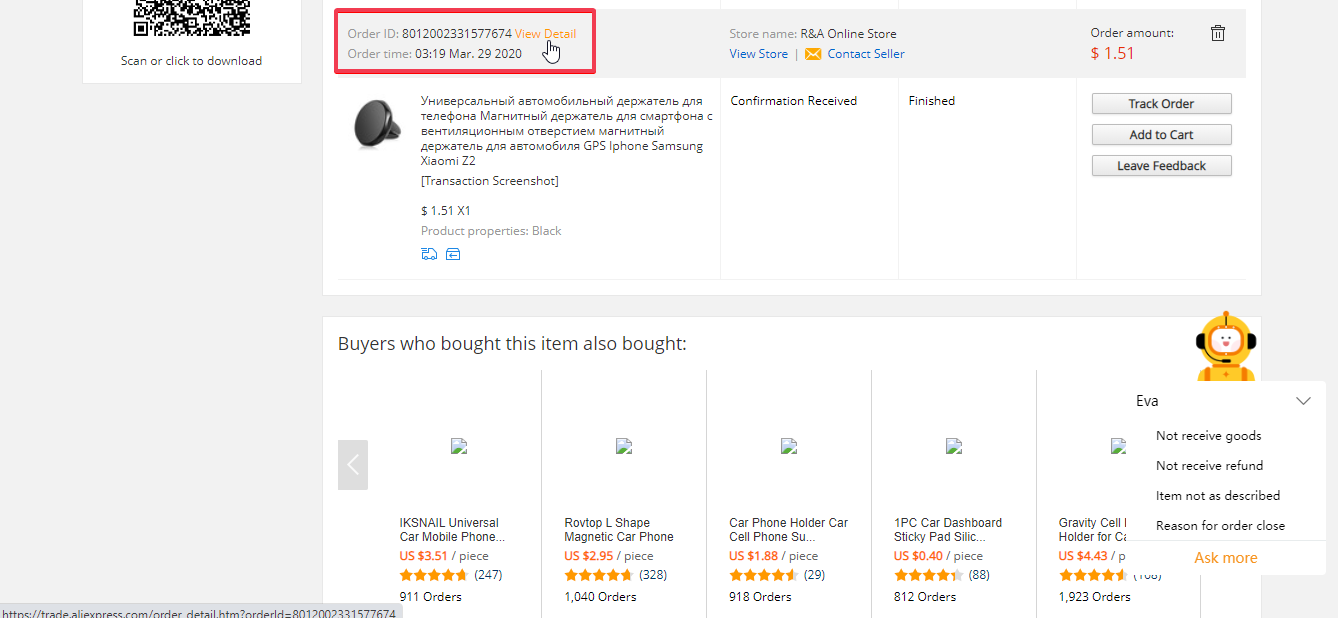Click the Eva robot assistant mascot
This screenshot has width=1338, height=618.
click(x=1226, y=346)
